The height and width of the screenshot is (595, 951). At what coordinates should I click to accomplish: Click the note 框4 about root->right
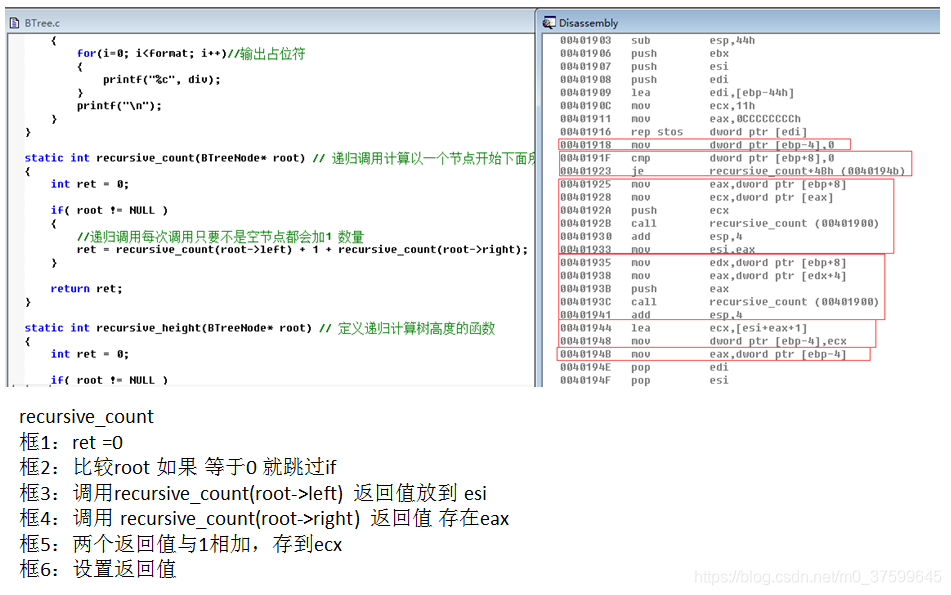[264, 519]
